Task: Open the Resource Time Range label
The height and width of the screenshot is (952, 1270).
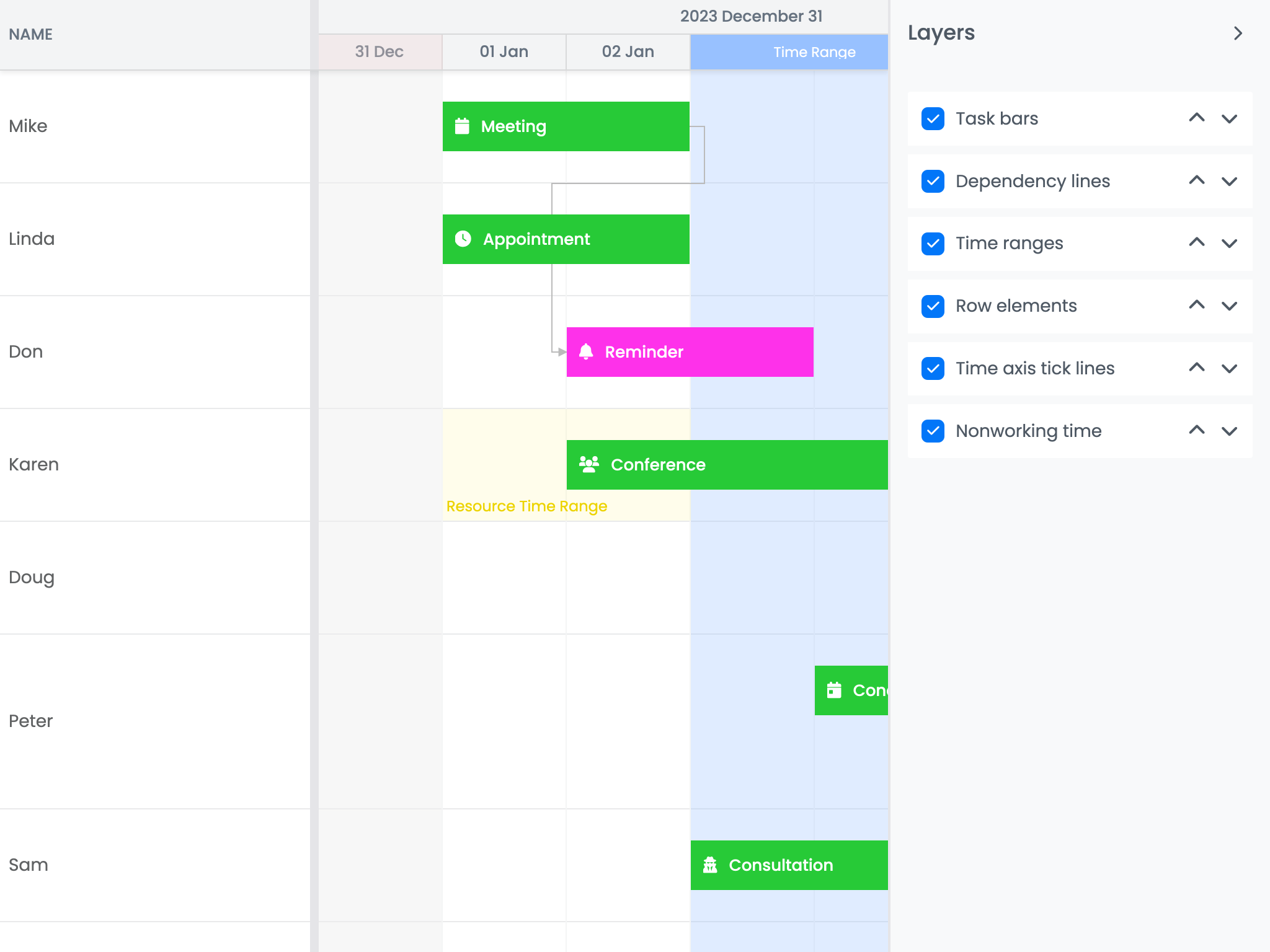Action: [526, 506]
